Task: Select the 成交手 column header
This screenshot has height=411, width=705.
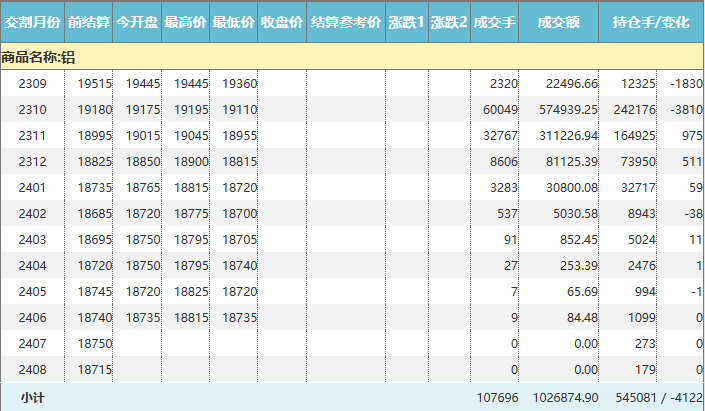Action: tap(494, 21)
